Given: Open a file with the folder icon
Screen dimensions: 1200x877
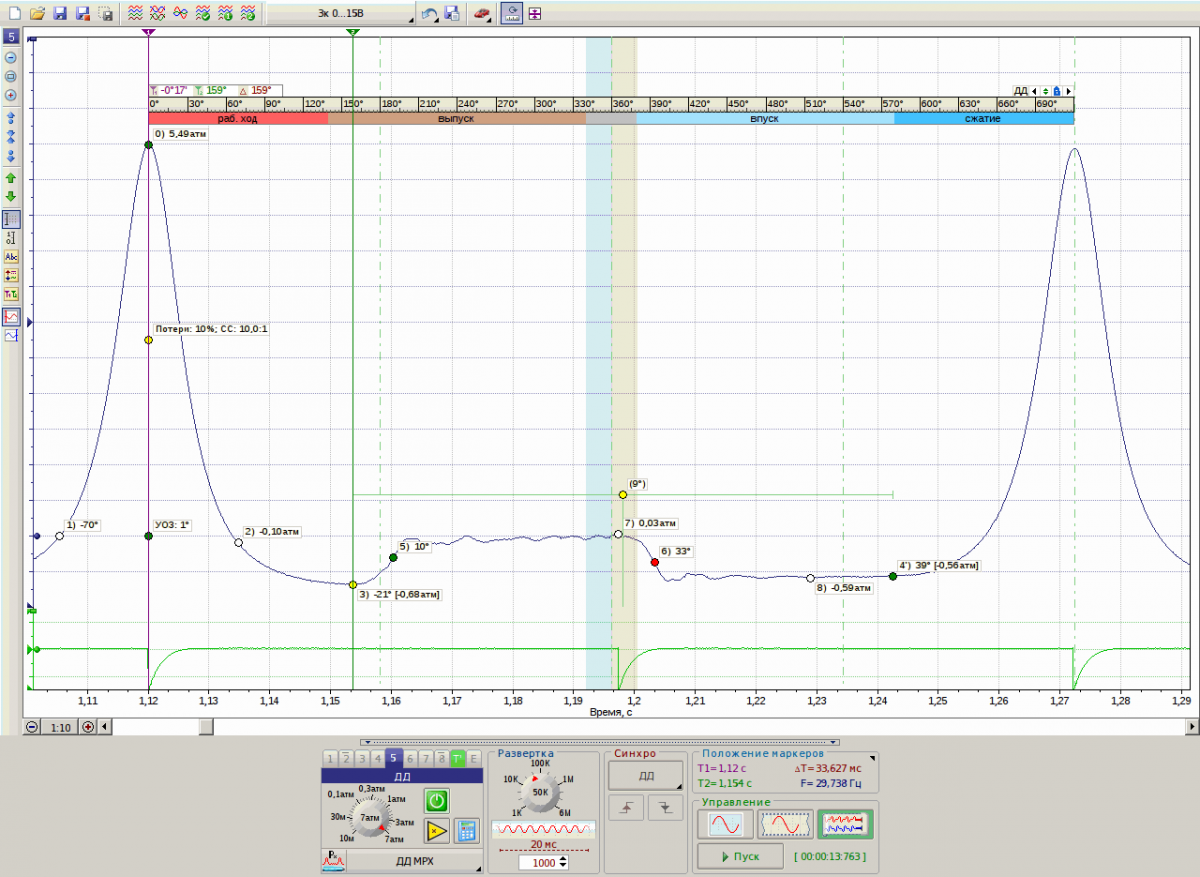Looking at the screenshot, I should point(37,14).
